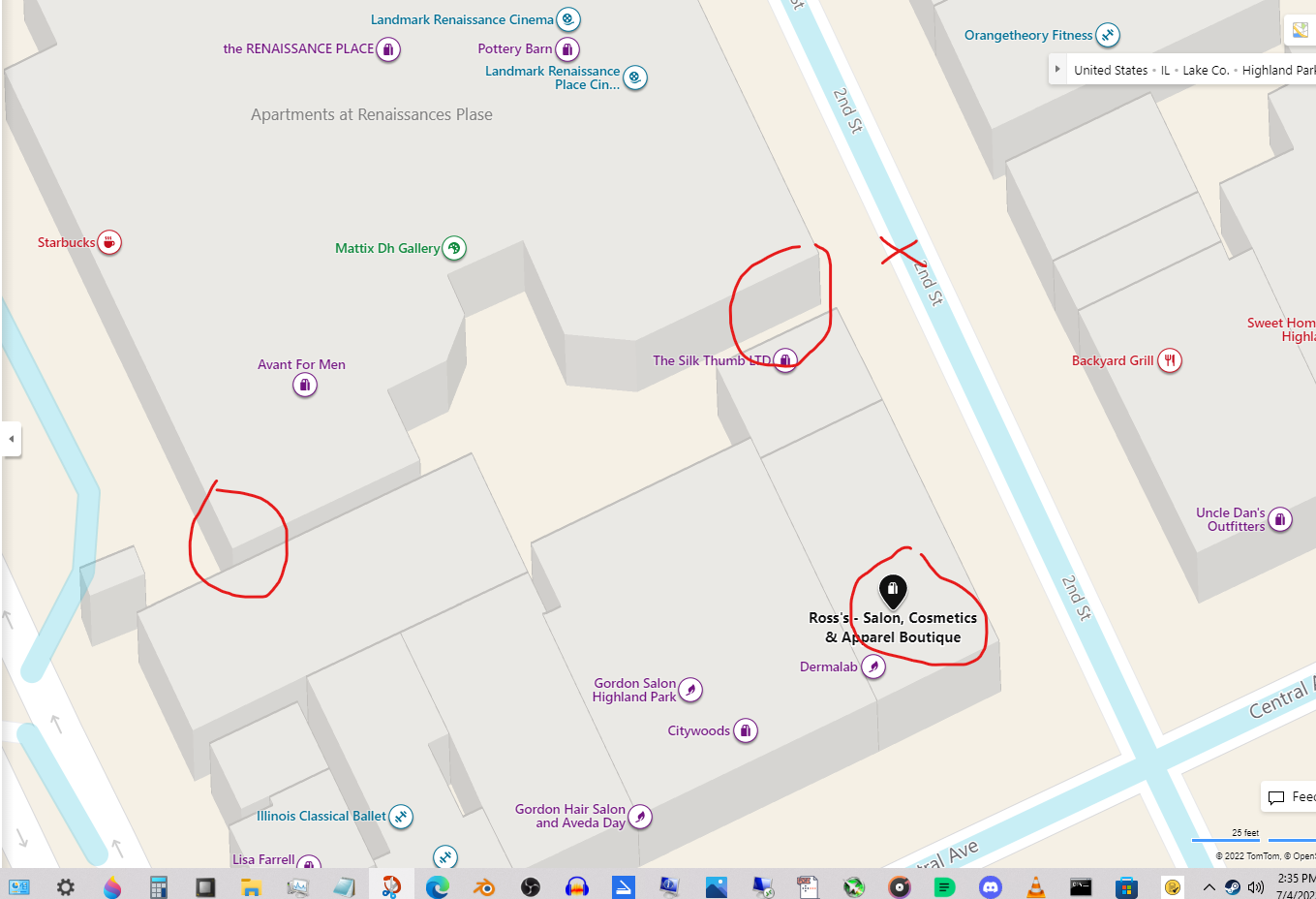This screenshot has height=899, width=1316.
Task: Open the Starbucks coffee pin
Action: [x=109, y=242]
